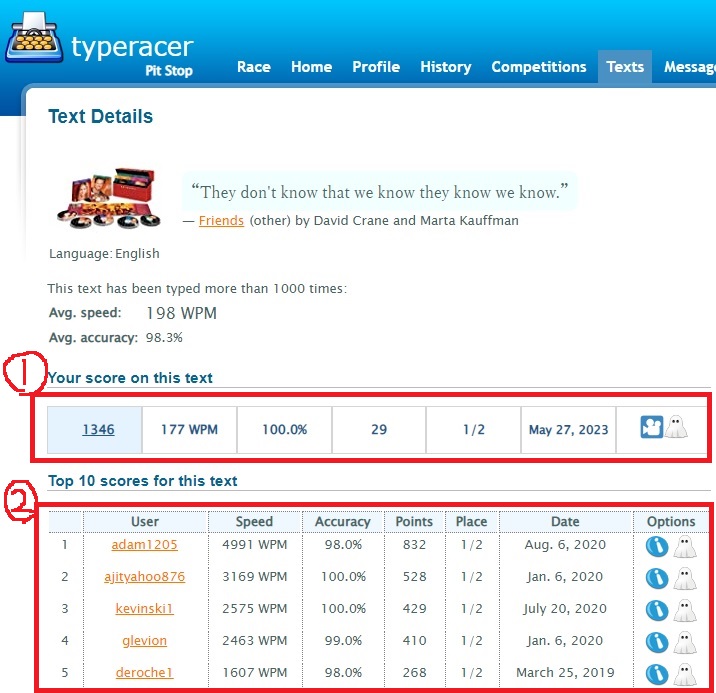716x693 pixels.
Task: Open the info icon for adam1205's score
Action: click(x=657, y=546)
